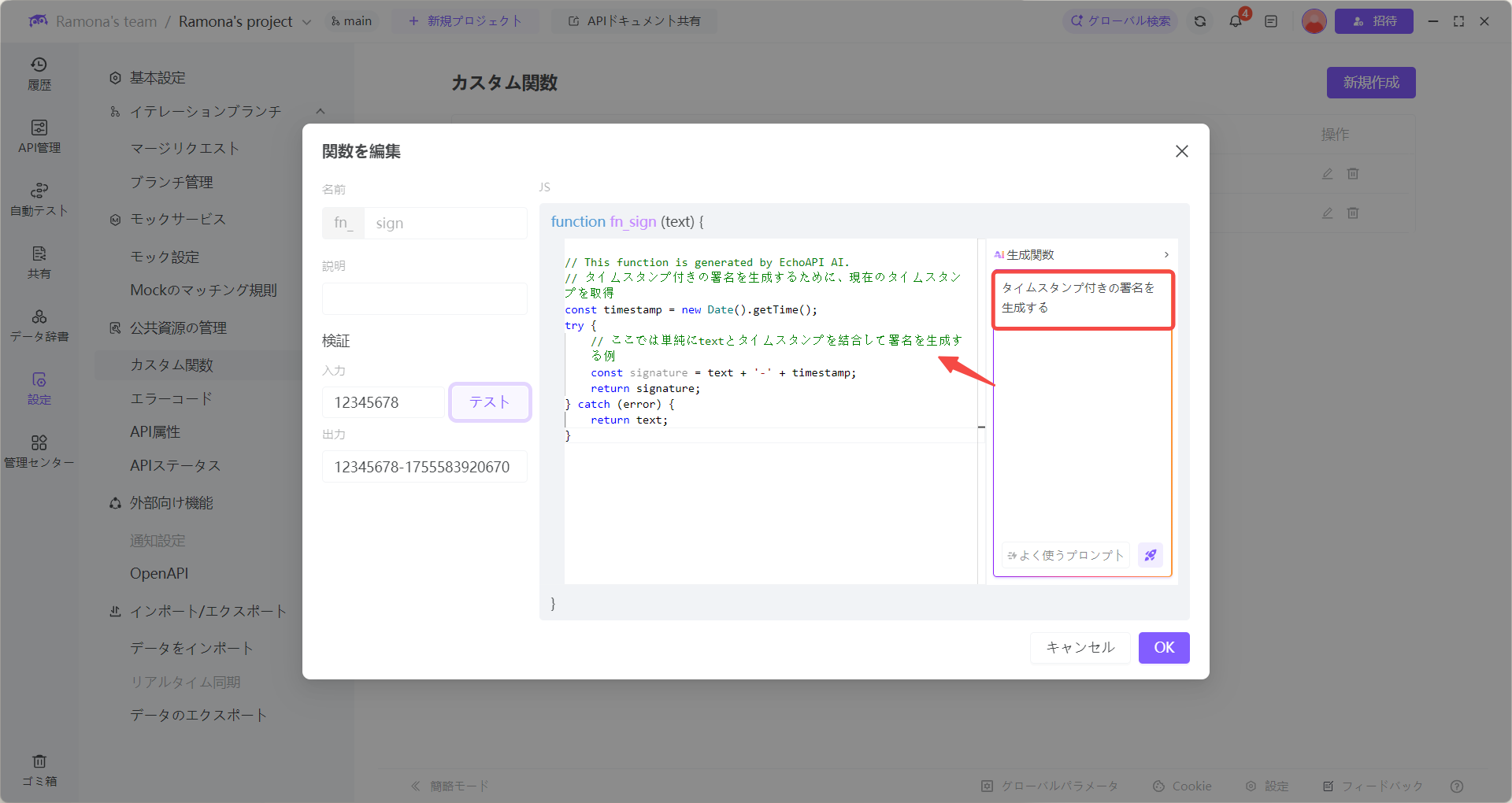Select ブランチ管理 in settings menu
Viewport: 1512px width, 803px height.
[172, 183]
